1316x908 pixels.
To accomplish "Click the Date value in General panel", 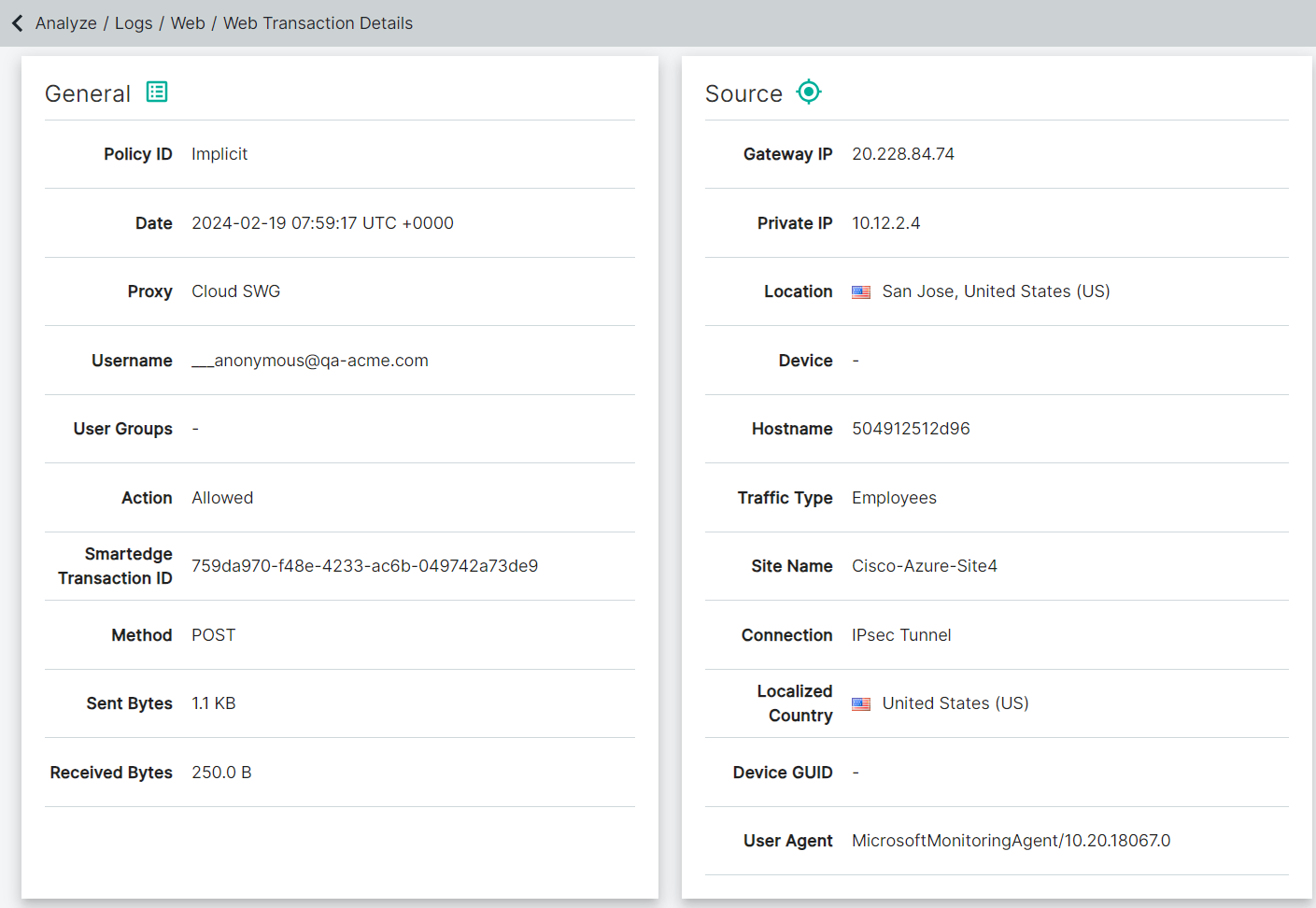I will (x=322, y=222).
